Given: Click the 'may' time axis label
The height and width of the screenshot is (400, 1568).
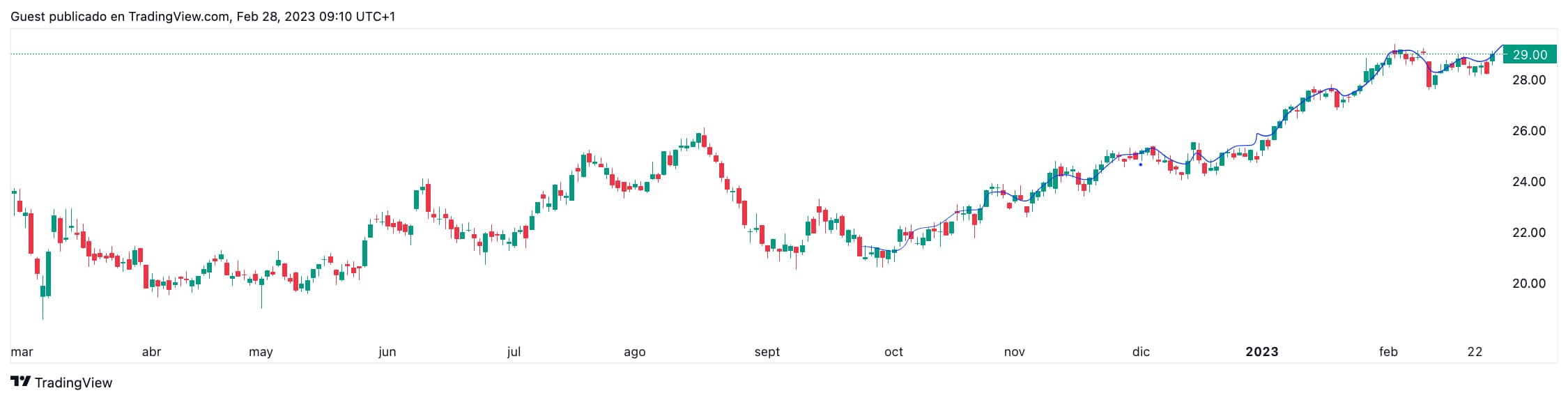Looking at the screenshot, I should 261,352.
